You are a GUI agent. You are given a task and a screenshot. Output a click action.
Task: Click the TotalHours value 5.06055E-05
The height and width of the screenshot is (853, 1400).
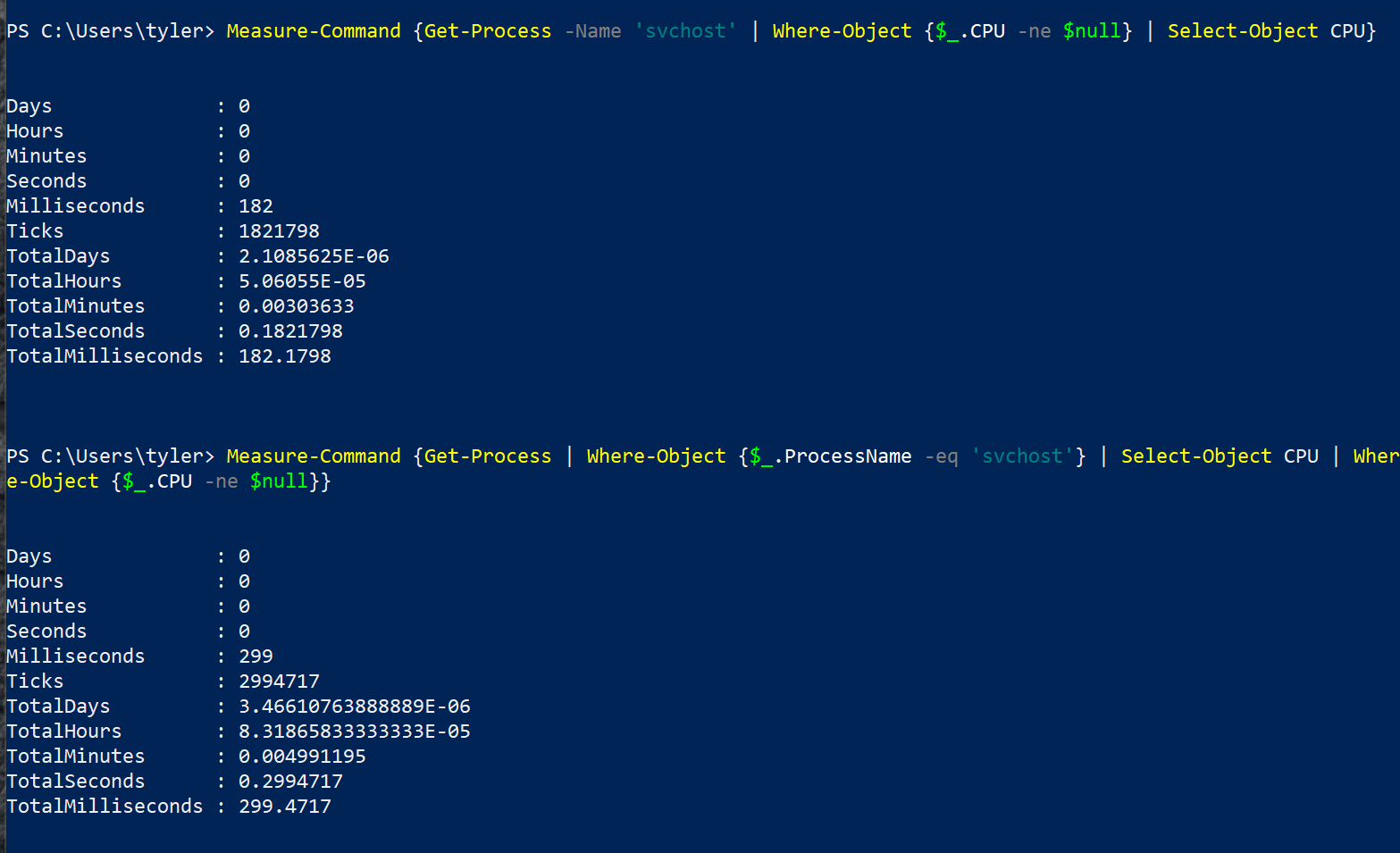click(302, 281)
